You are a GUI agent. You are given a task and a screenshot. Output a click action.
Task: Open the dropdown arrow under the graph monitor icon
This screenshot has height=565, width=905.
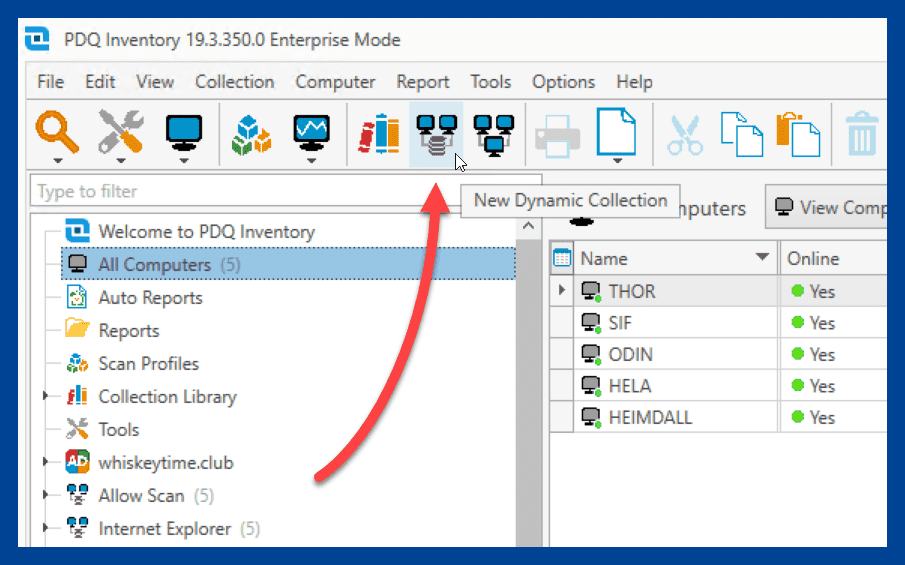pos(312,161)
